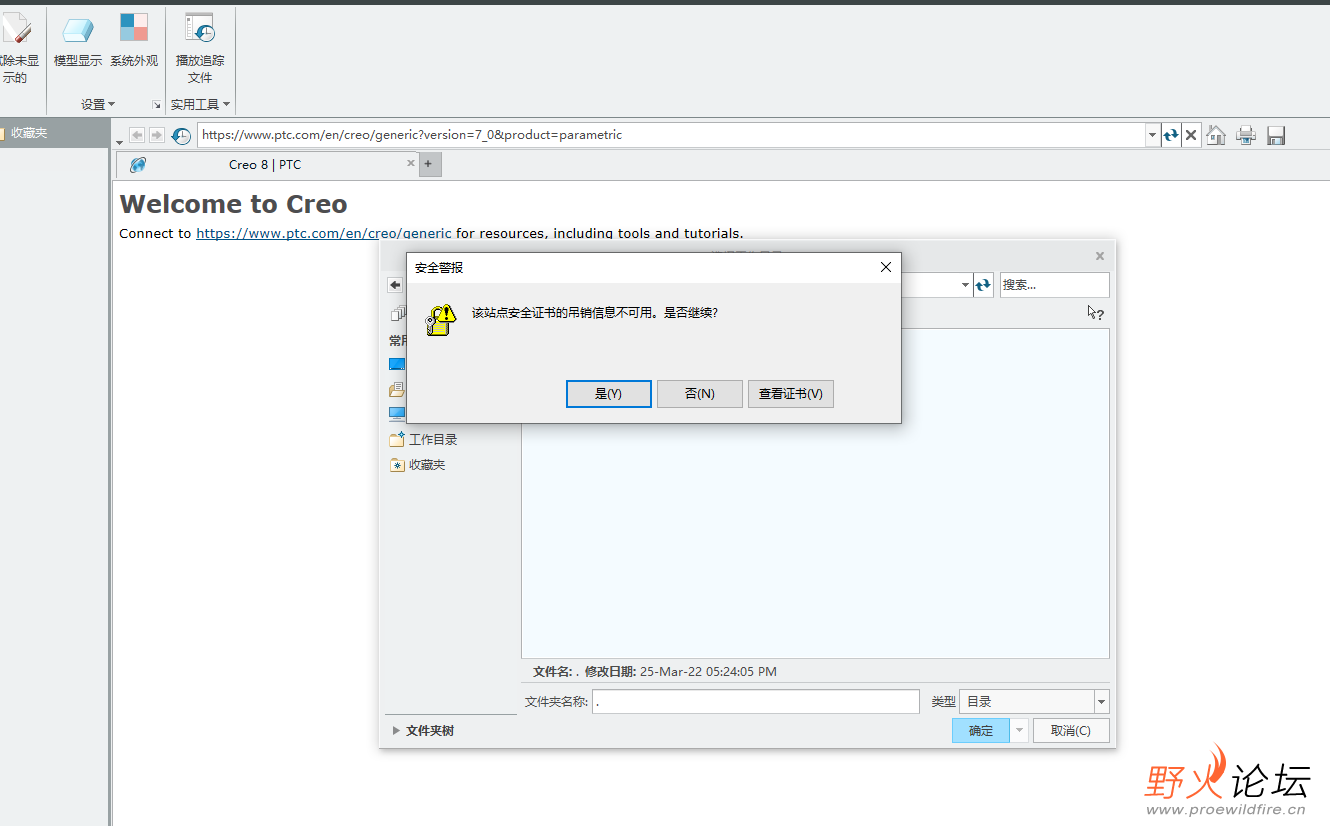Open the www.ptc.com/en/creo/generic link
1330x826 pixels.
pos(324,233)
